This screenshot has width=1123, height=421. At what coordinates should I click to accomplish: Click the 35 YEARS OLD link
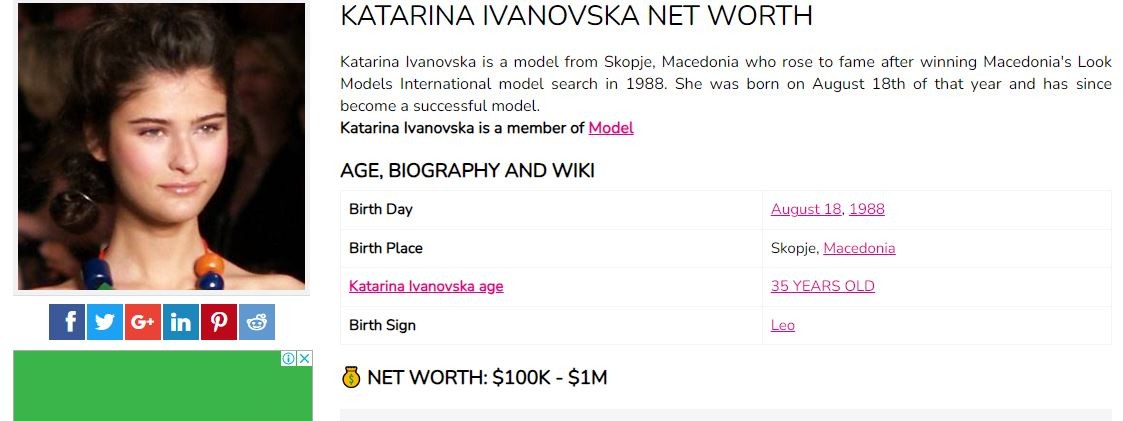pos(823,286)
